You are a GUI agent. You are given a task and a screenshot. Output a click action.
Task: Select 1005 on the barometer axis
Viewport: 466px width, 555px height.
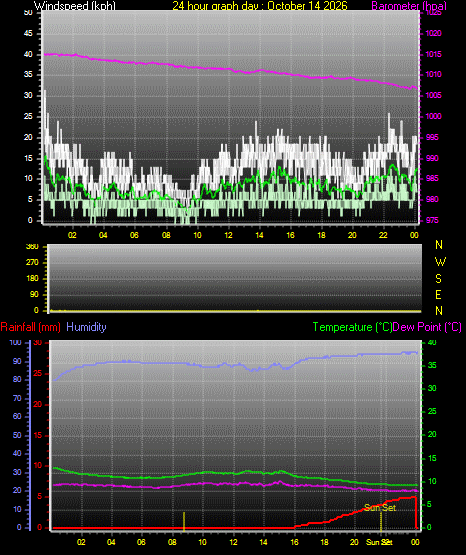433,96
